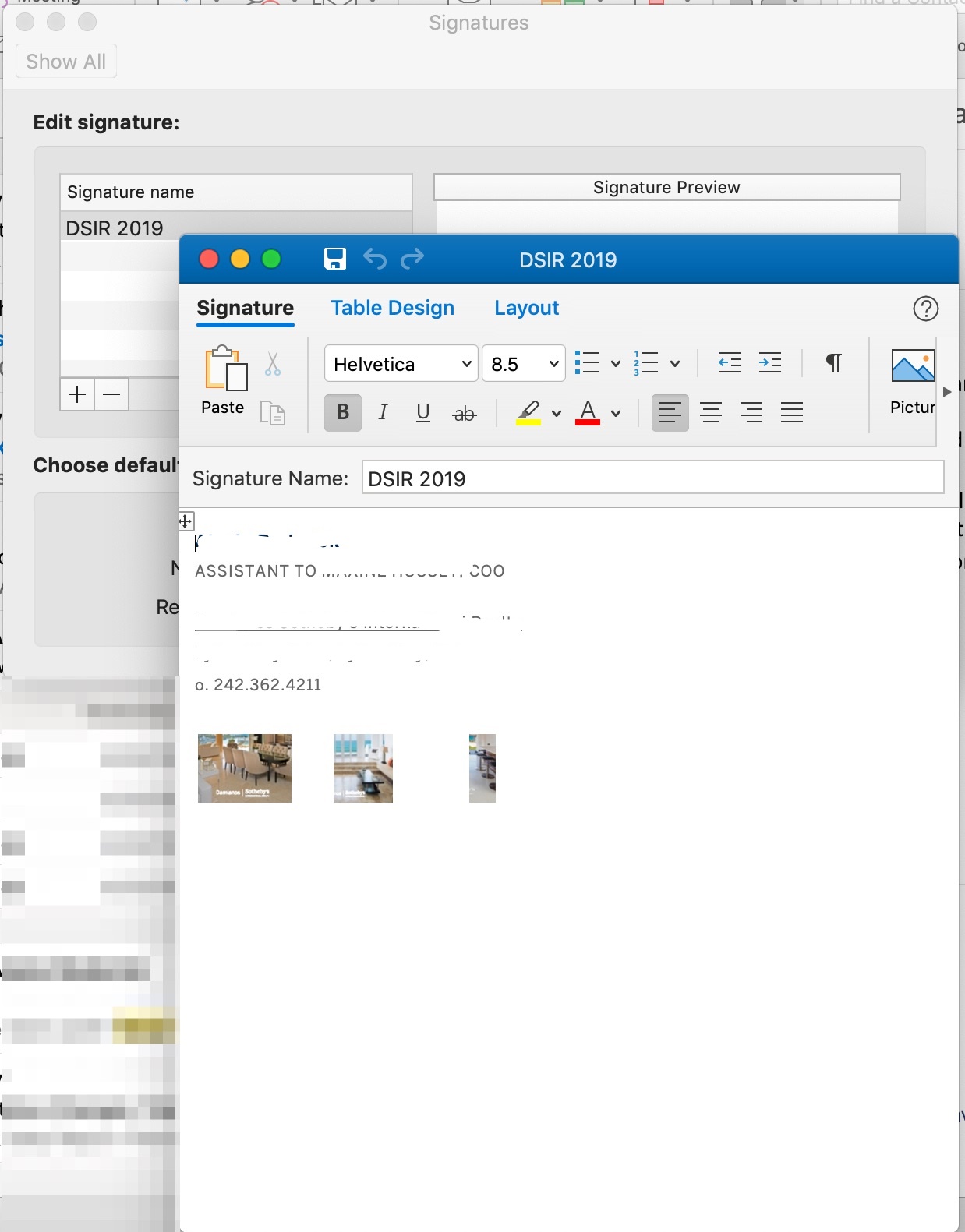Viewport: 965px width, 1232px height.
Task: Open the Help question mark icon
Action: (x=925, y=309)
